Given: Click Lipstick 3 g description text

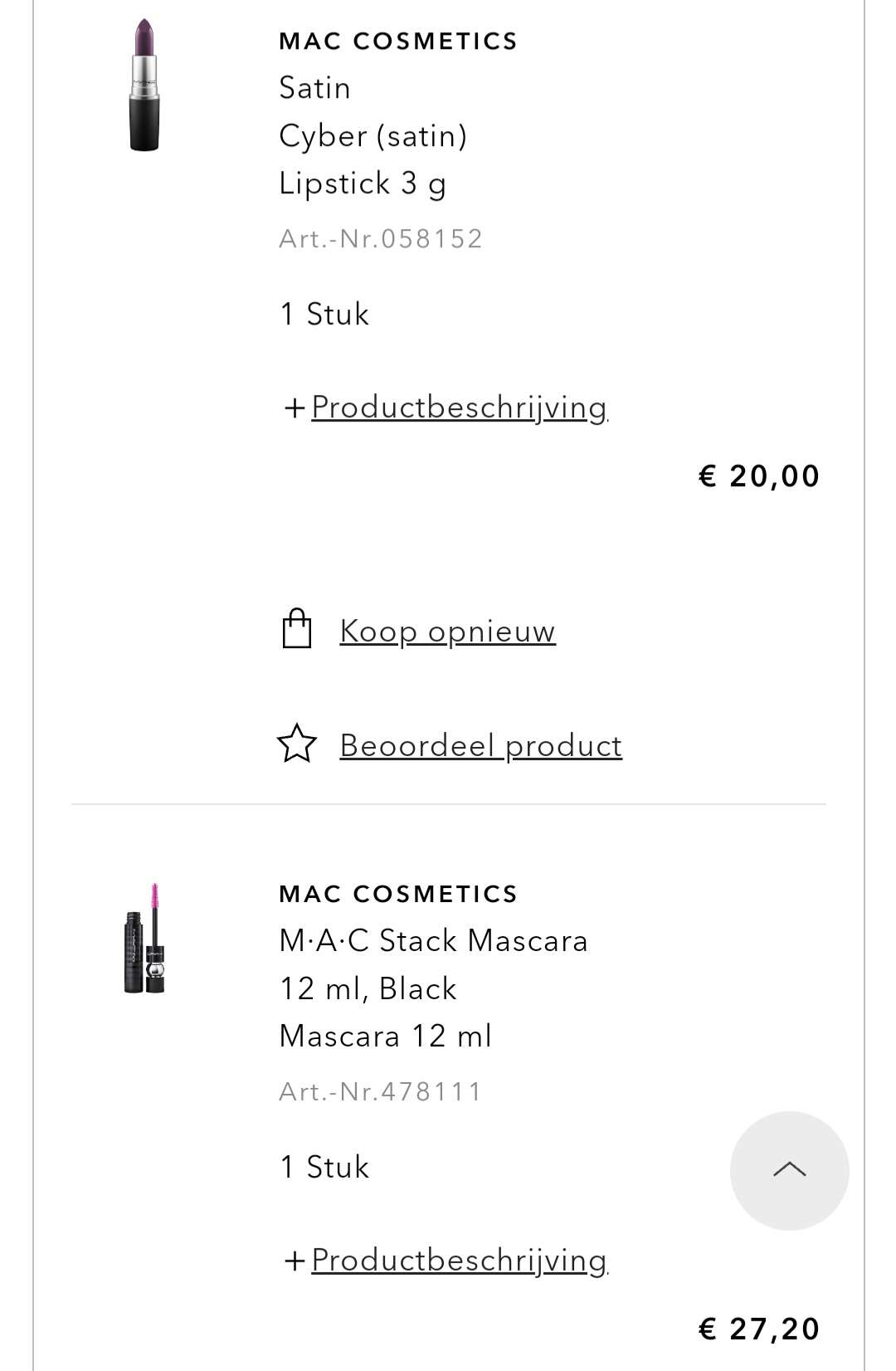Looking at the screenshot, I should tap(363, 184).
